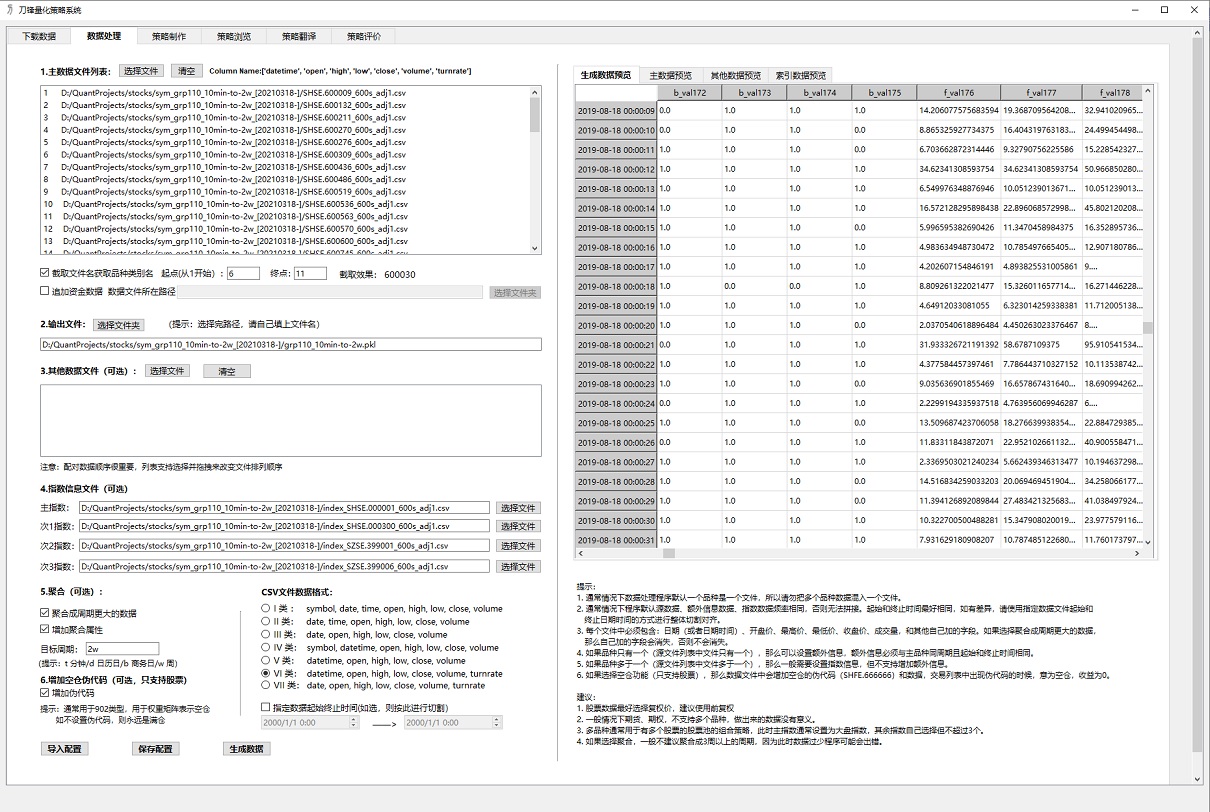
Task: Click the cell value 31.933326721191392
Action: [x=957, y=345]
